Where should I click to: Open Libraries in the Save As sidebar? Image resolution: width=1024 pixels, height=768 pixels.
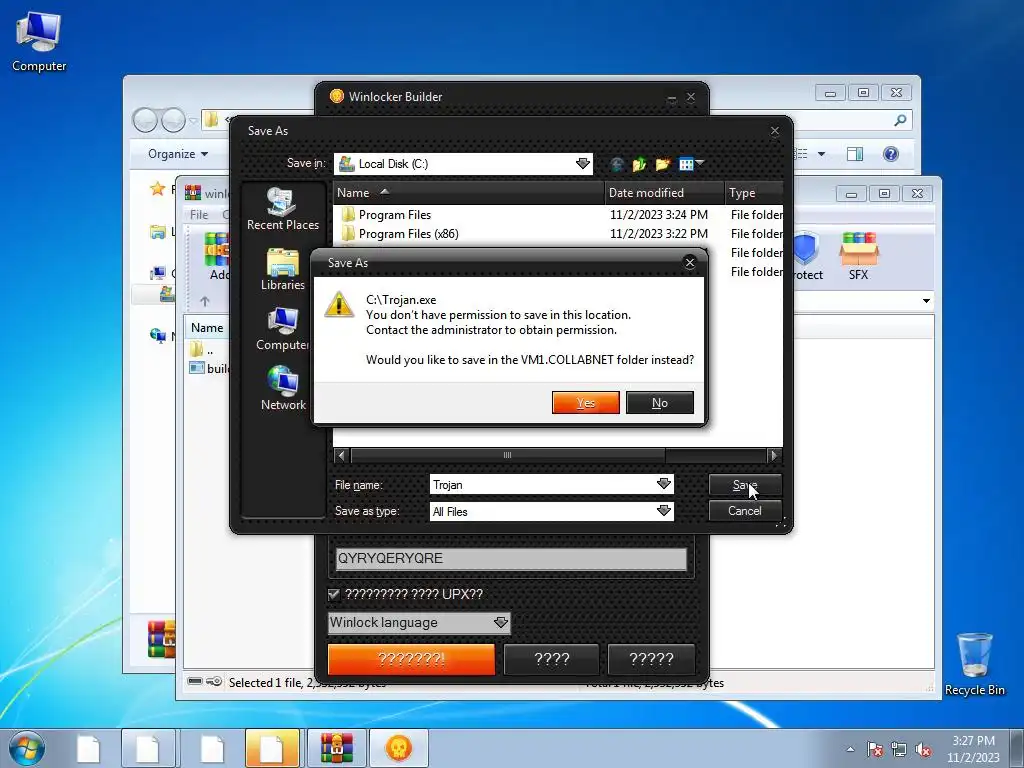283,269
